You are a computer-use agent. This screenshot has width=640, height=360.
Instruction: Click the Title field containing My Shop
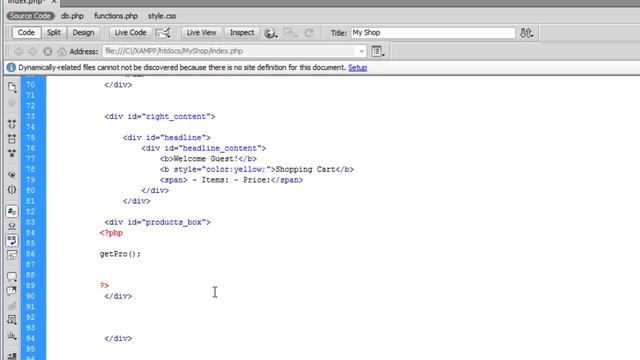click(433, 33)
